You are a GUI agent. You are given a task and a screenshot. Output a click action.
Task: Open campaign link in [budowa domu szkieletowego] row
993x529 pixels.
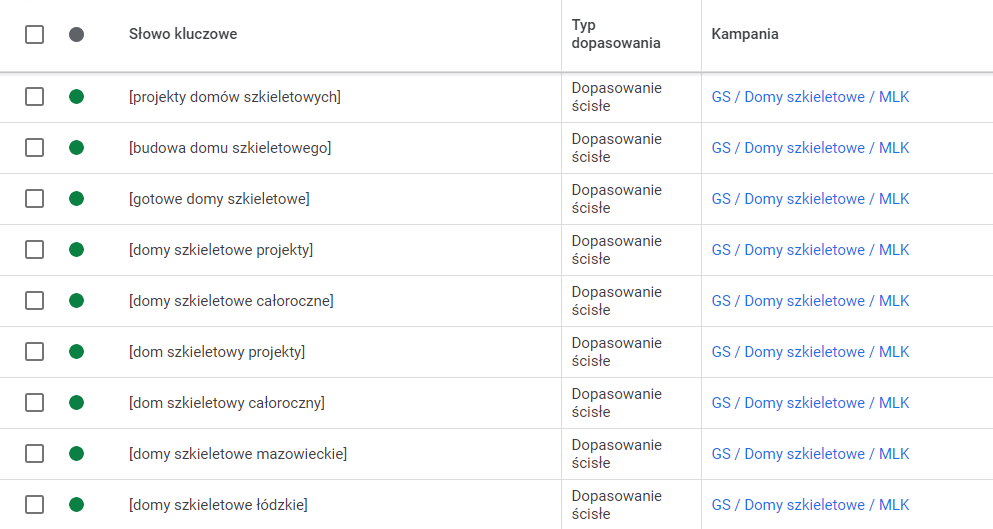tap(810, 148)
